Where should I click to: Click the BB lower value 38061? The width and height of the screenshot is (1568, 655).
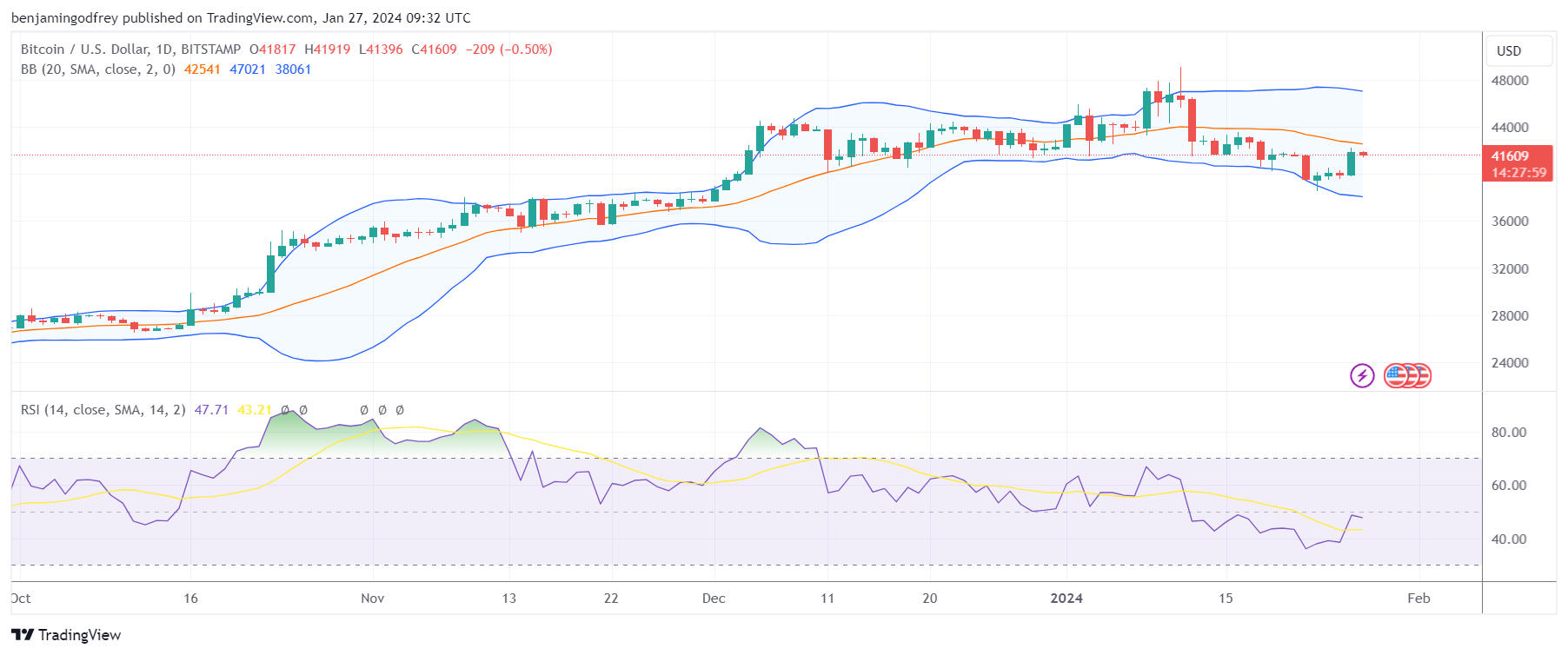(x=293, y=69)
